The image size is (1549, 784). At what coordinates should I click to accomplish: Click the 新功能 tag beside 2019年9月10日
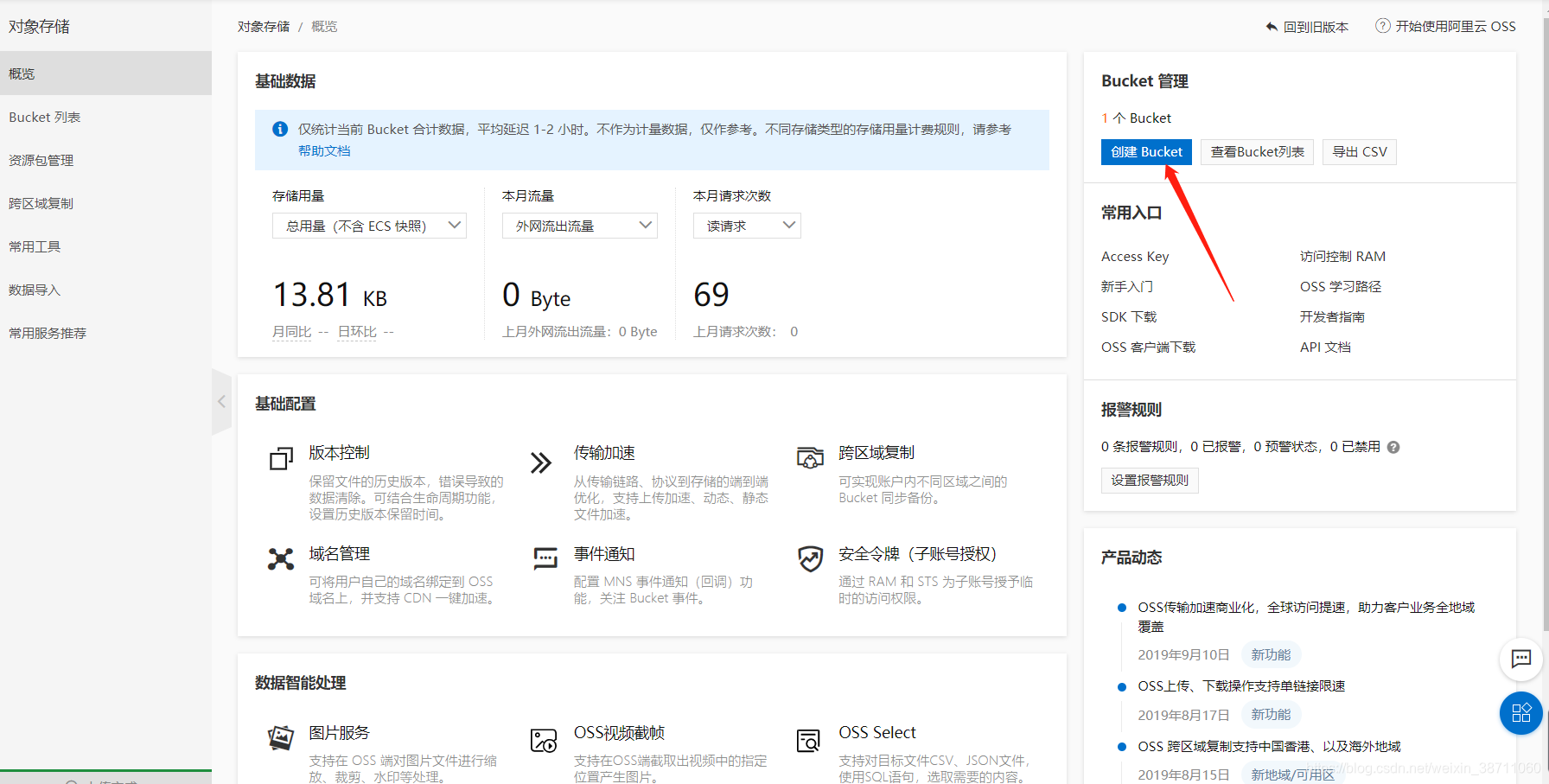coord(1271,655)
